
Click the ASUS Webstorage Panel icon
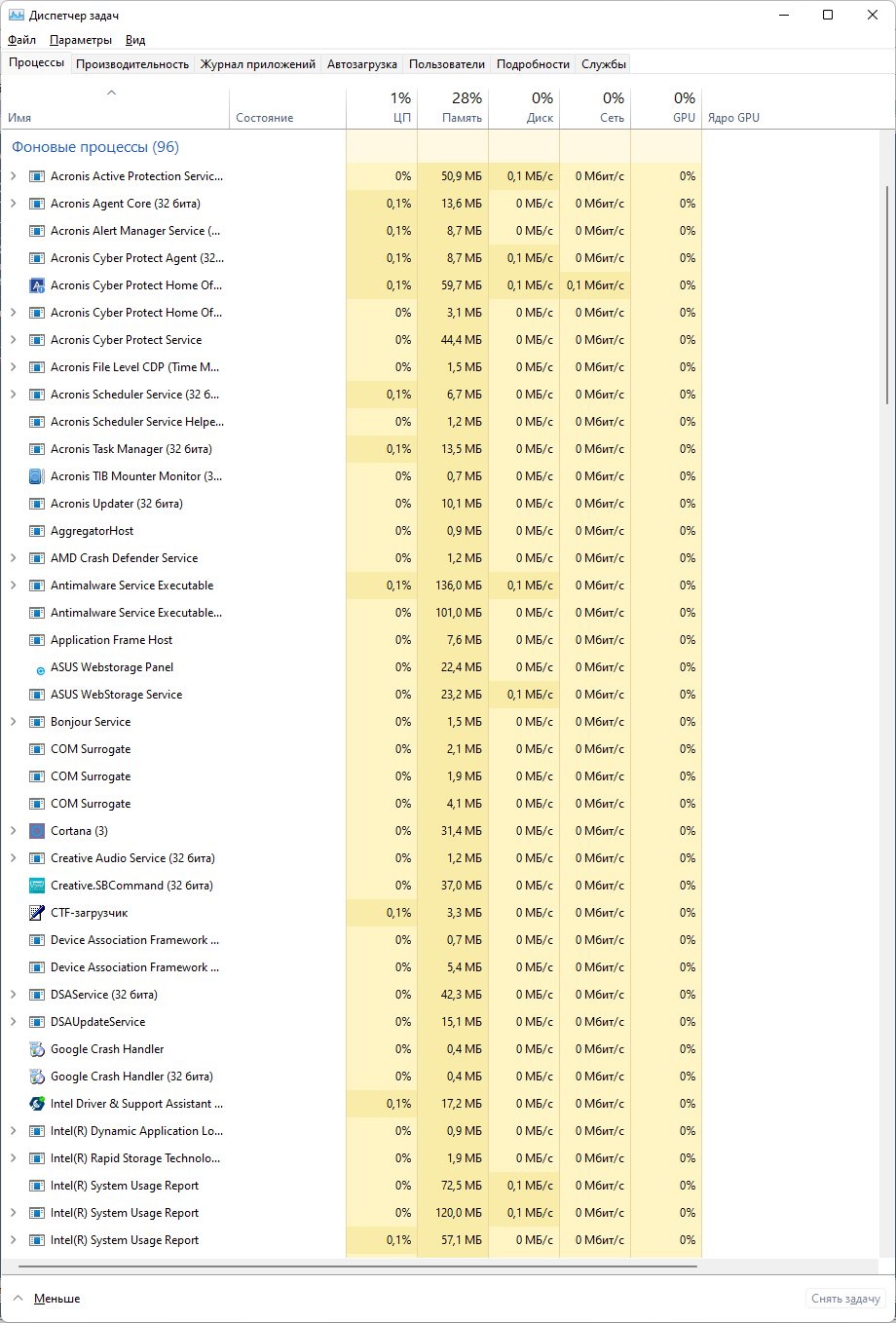(40, 670)
